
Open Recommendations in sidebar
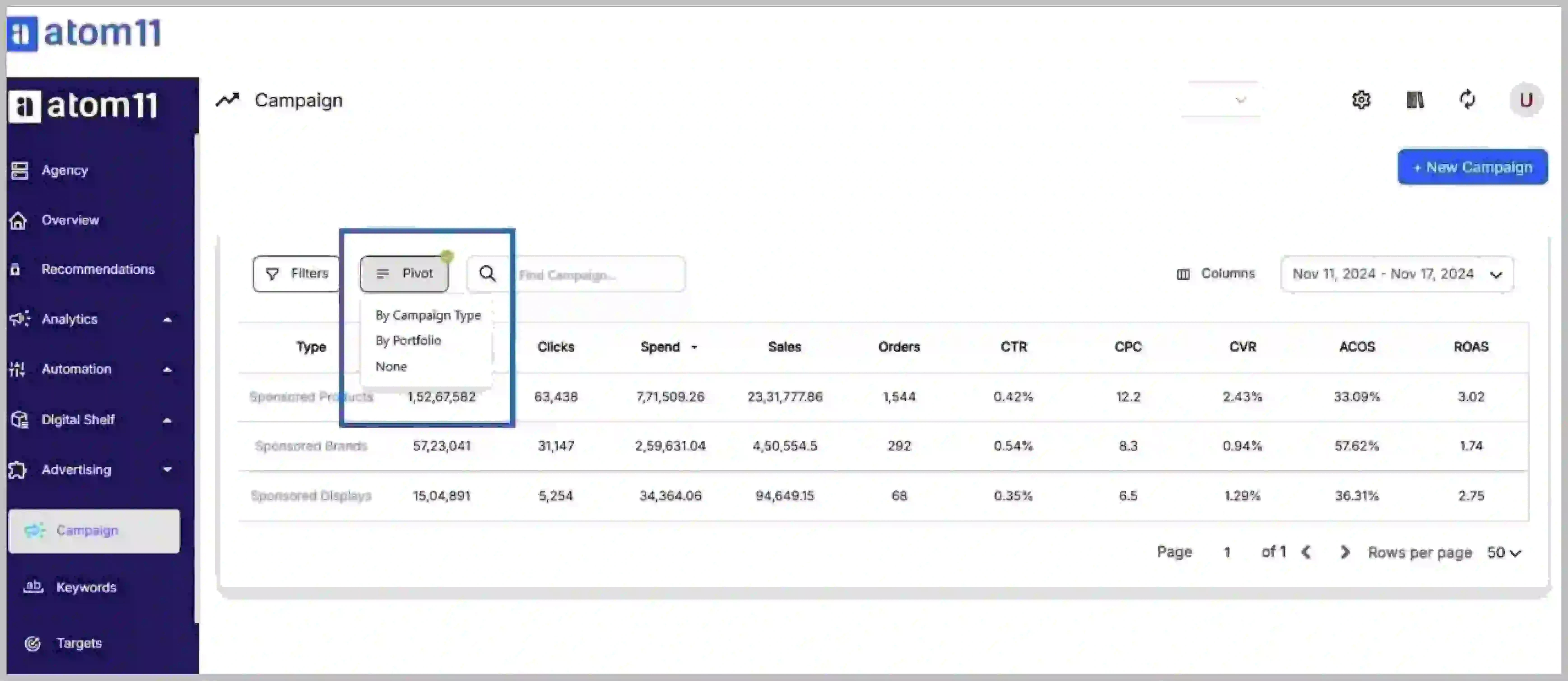(98, 269)
